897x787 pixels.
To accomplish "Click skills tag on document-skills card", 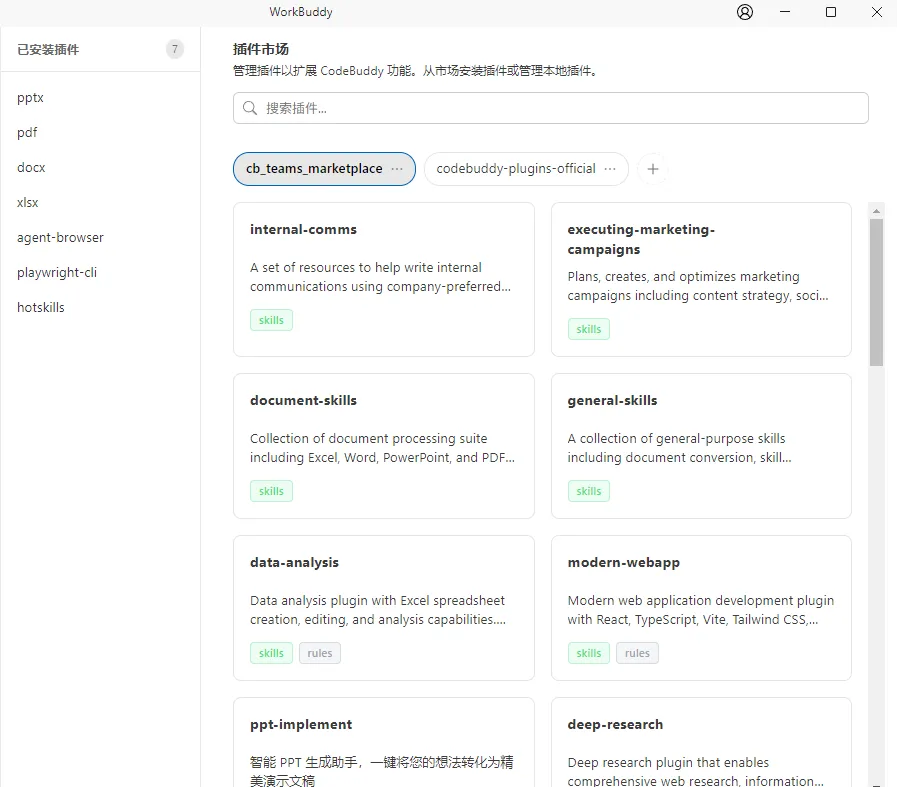I will (271, 491).
